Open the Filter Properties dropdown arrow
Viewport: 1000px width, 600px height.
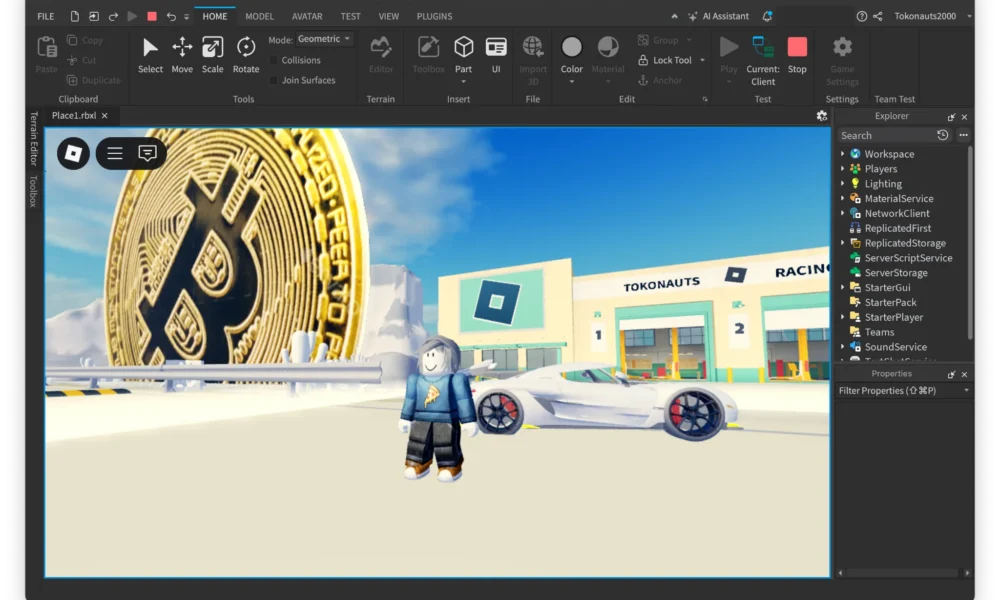click(x=966, y=390)
